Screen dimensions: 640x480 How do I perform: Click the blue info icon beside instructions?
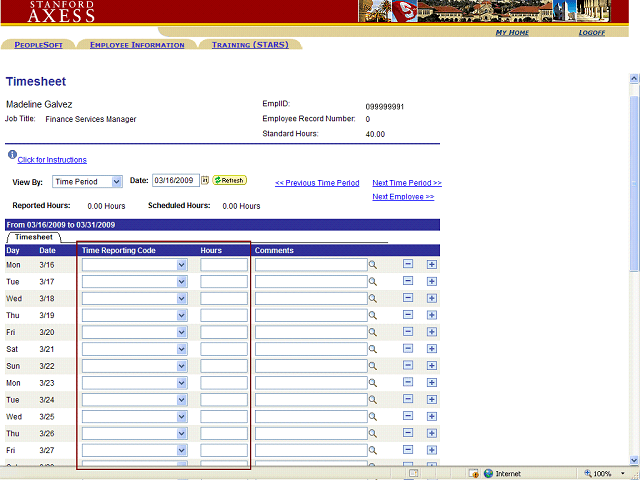click(12, 155)
